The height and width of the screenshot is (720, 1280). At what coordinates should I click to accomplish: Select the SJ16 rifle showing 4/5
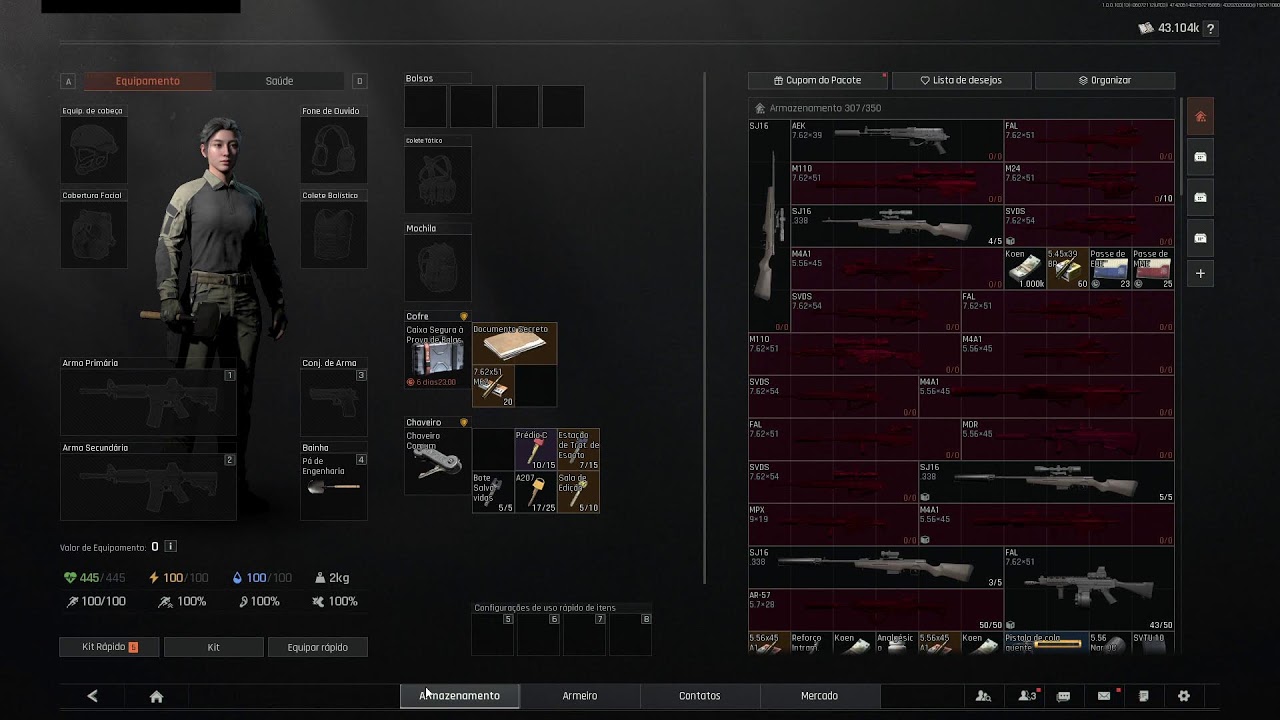click(897, 226)
